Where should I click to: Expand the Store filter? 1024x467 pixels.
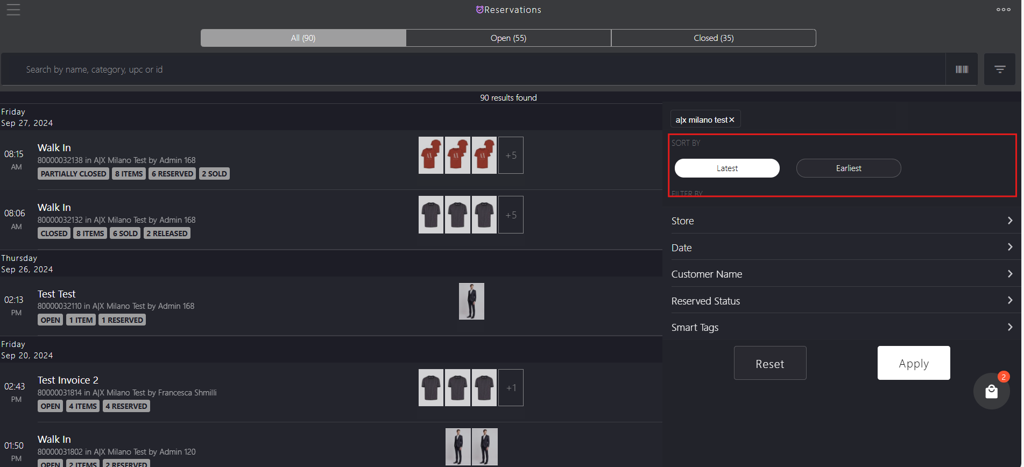pyautogui.click(x=842, y=221)
